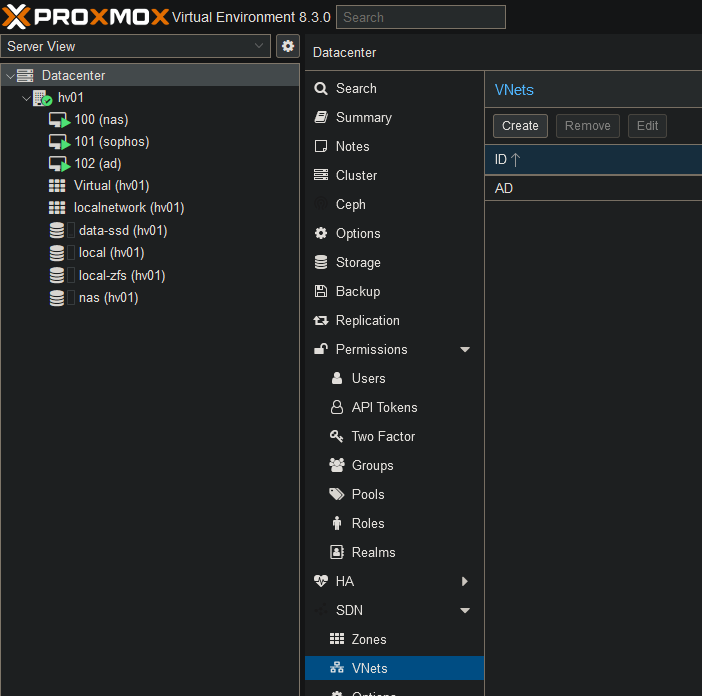The height and width of the screenshot is (696, 702).
Task: Collapse the hv01 node tree
Action: coord(26,98)
